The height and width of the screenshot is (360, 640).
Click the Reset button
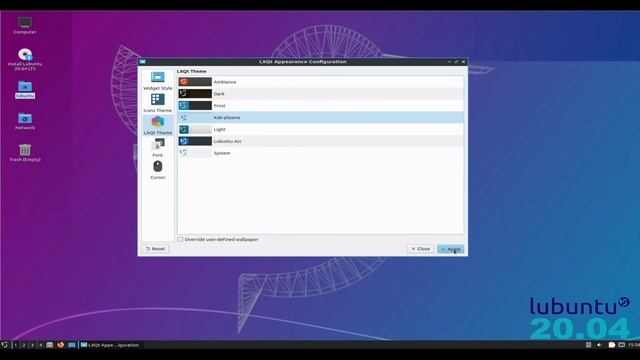tap(155, 249)
